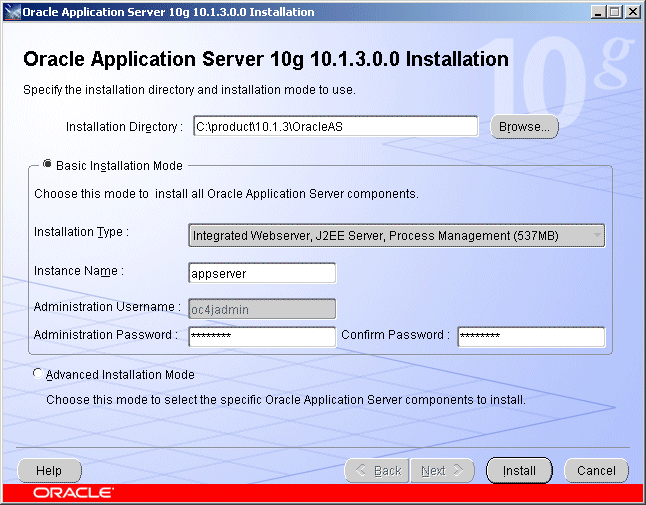The height and width of the screenshot is (505, 646).
Task: Click the installer title bar icon
Action: [12, 12]
